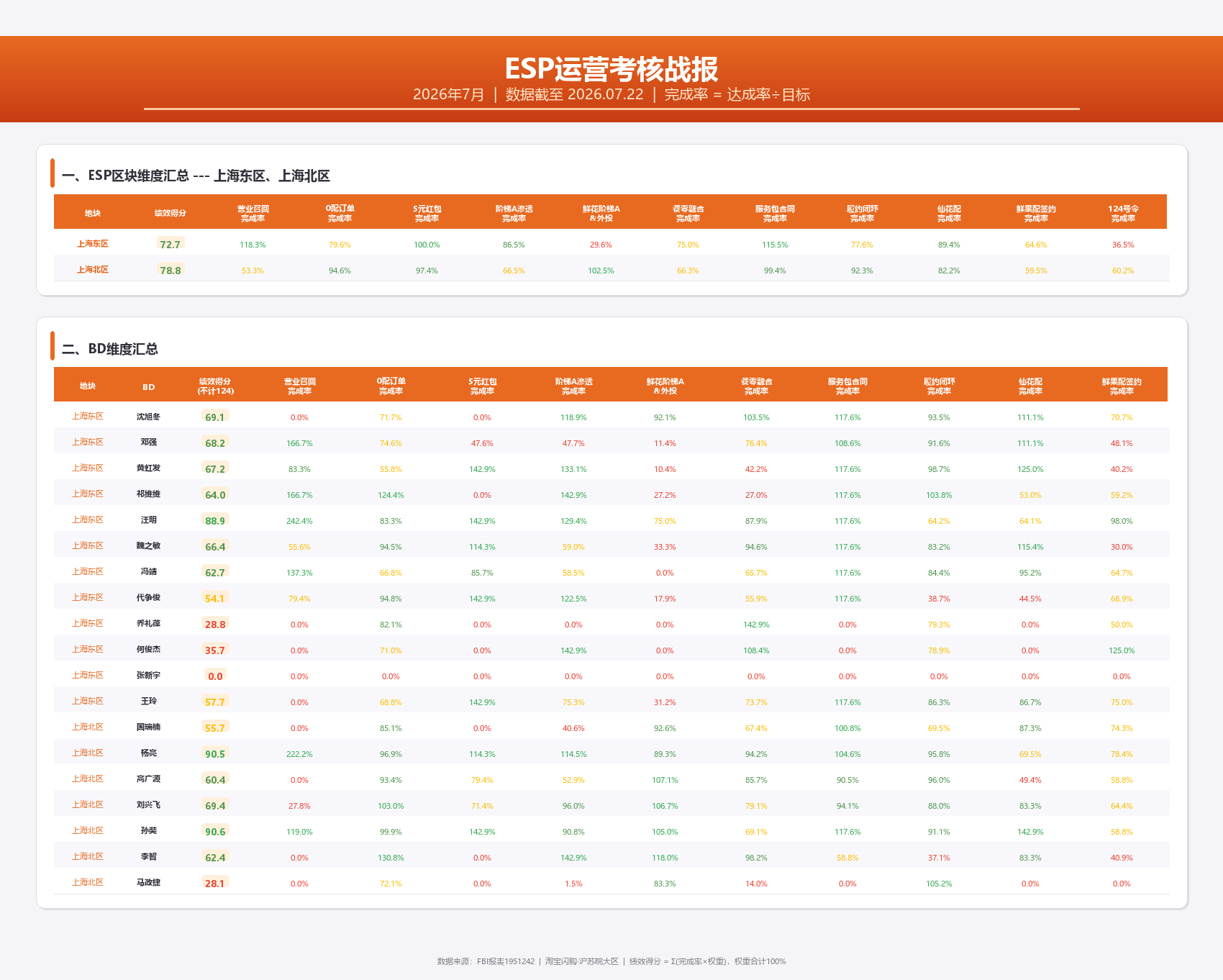Click the BD column header
1223x980 pixels.
tap(149, 387)
